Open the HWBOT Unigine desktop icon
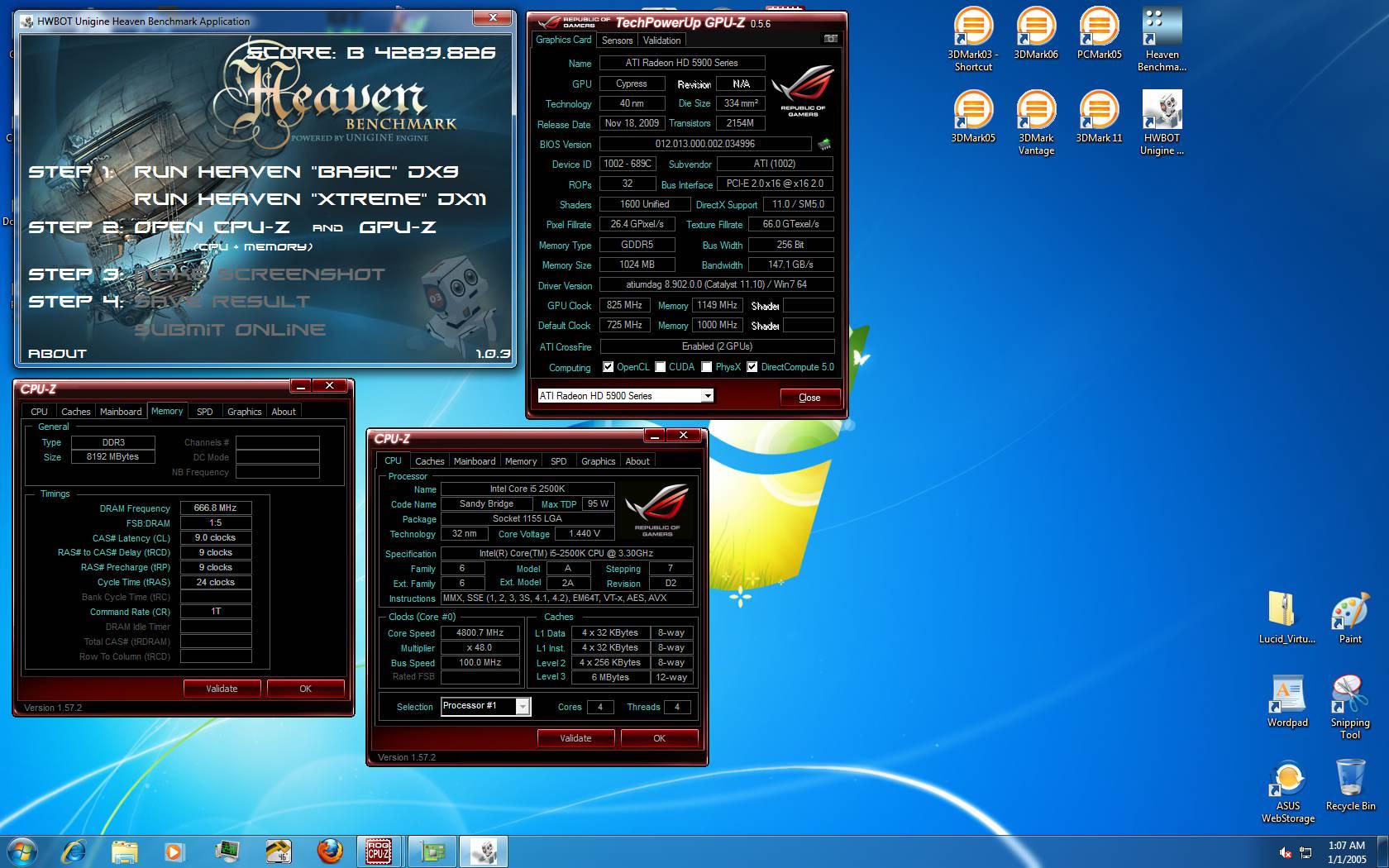1389x868 pixels. pyautogui.click(x=1162, y=122)
